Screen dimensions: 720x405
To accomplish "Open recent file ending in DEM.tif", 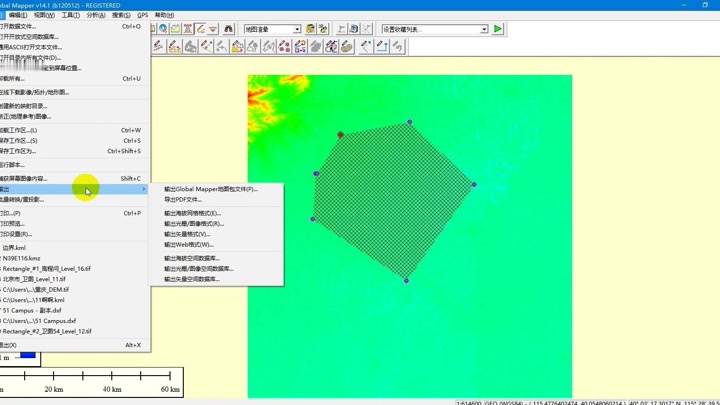I will pos(73,289).
